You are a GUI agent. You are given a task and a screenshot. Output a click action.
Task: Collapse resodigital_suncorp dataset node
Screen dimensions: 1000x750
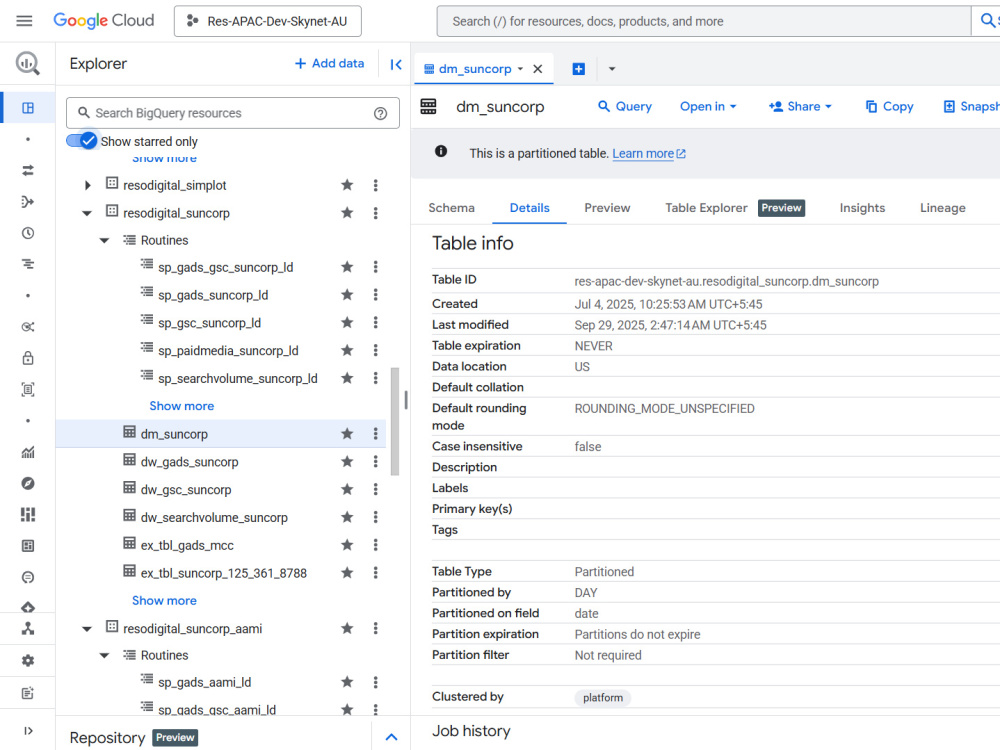[87, 213]
